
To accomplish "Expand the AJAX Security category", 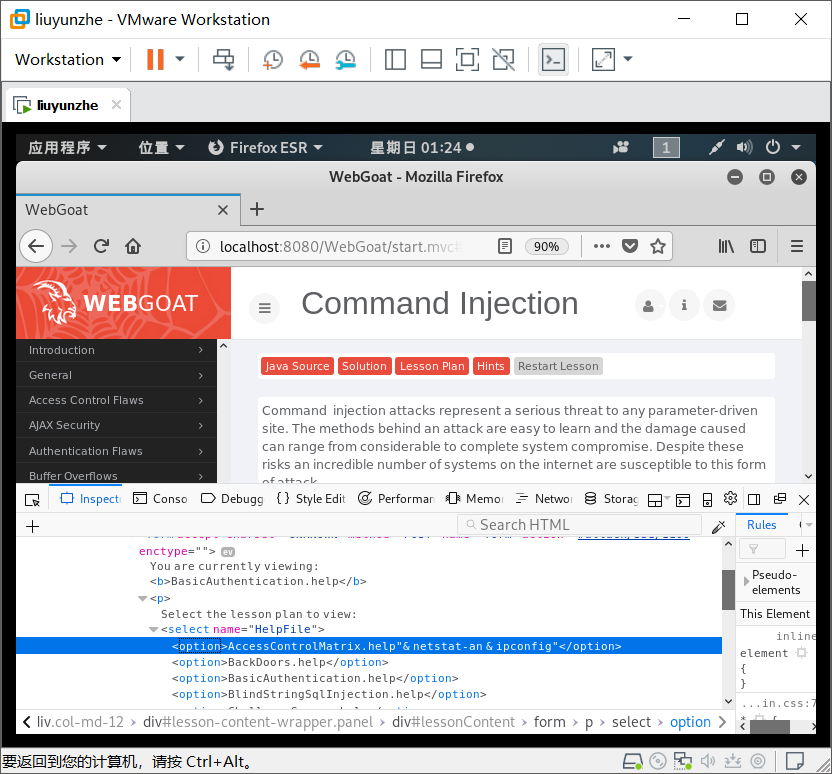I will click(116, 425).
